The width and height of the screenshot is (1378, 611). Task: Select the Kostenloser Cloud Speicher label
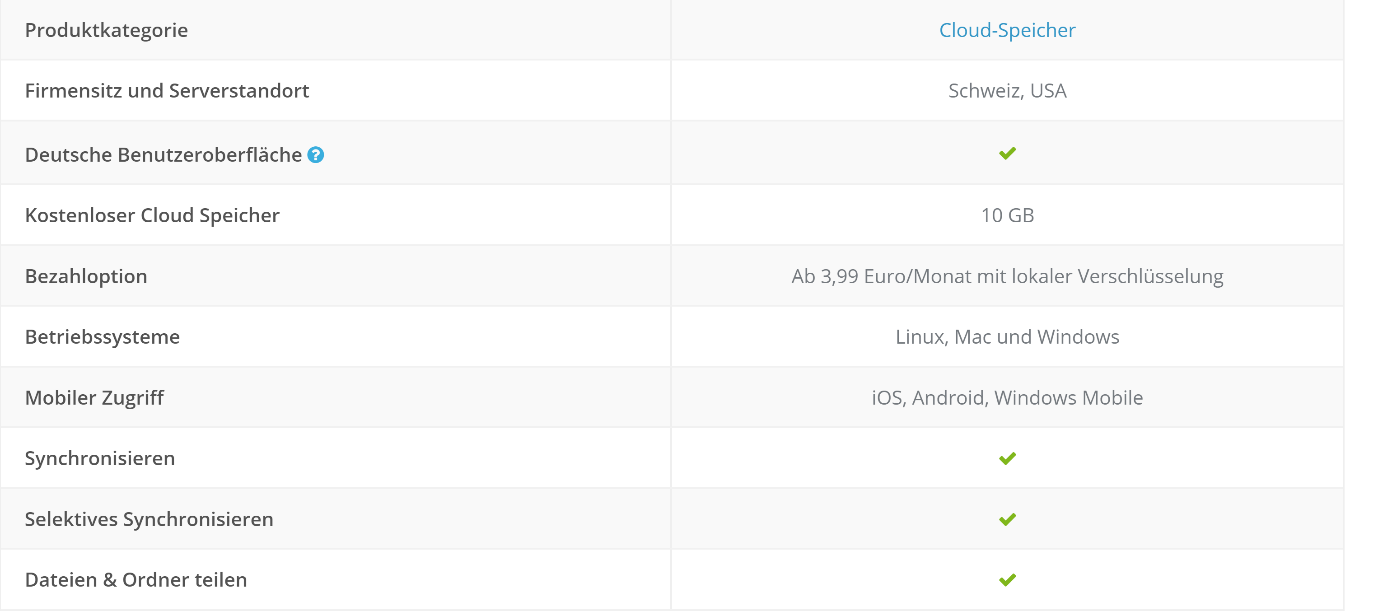coord(152,215)
